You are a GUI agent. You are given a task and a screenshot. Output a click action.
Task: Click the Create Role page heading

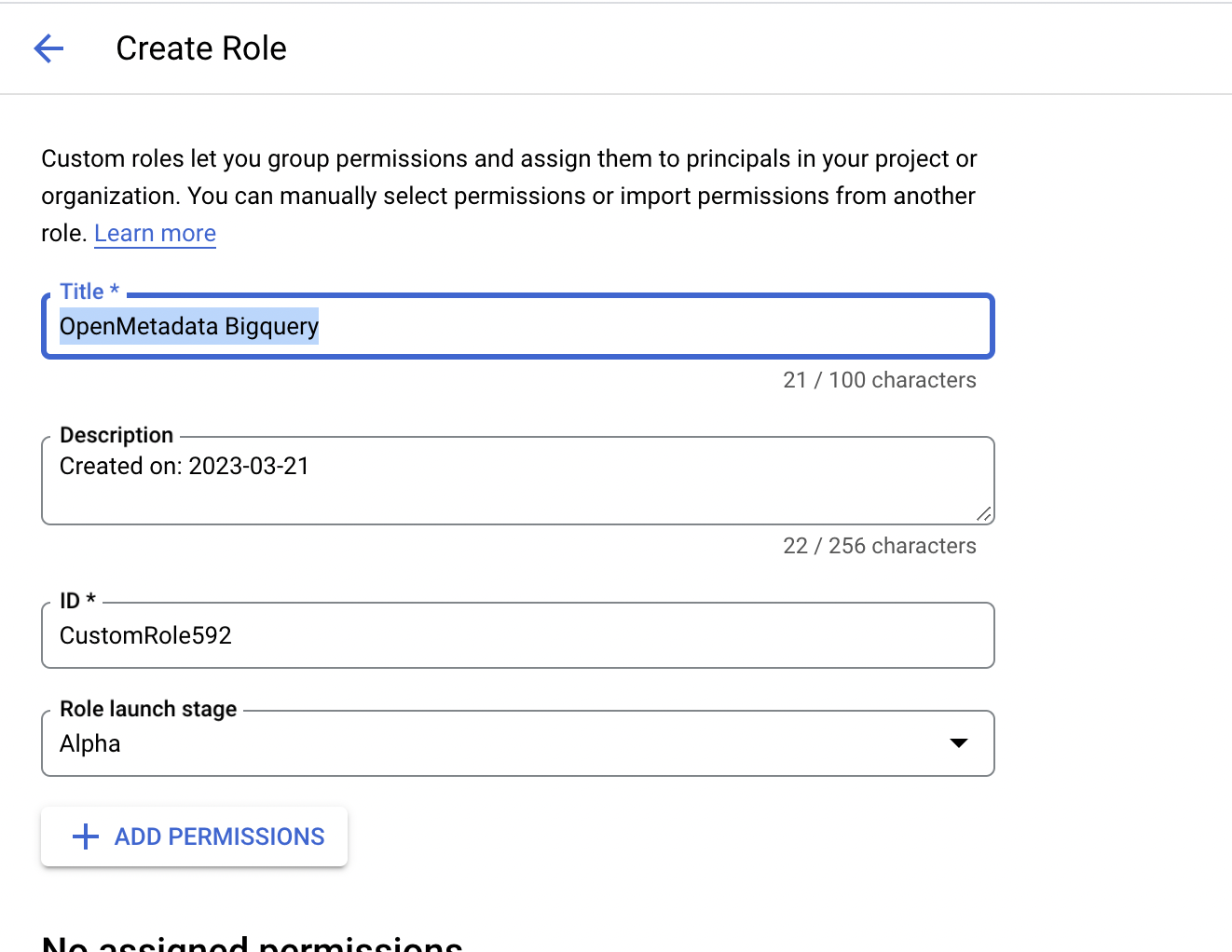coord(201,48)
